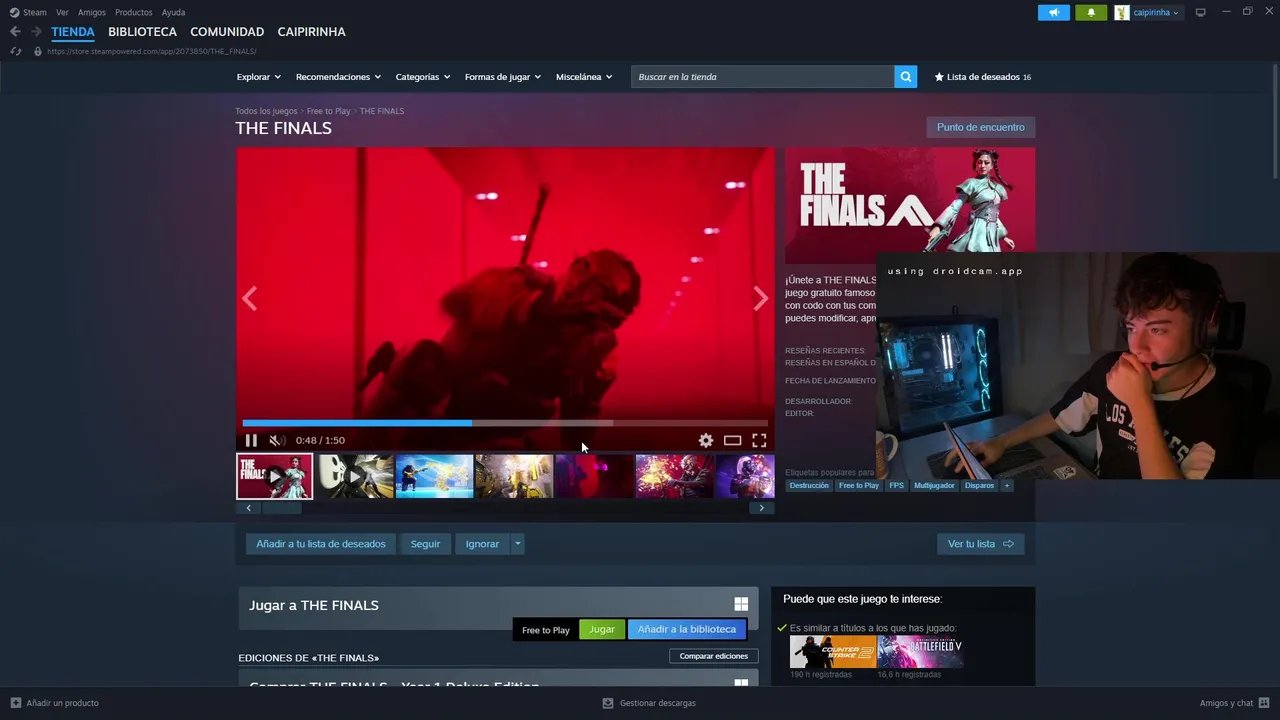This screenshot has width=1280, height=720.
Task: Open Gestionar descargas
Action: click(649, 703)
